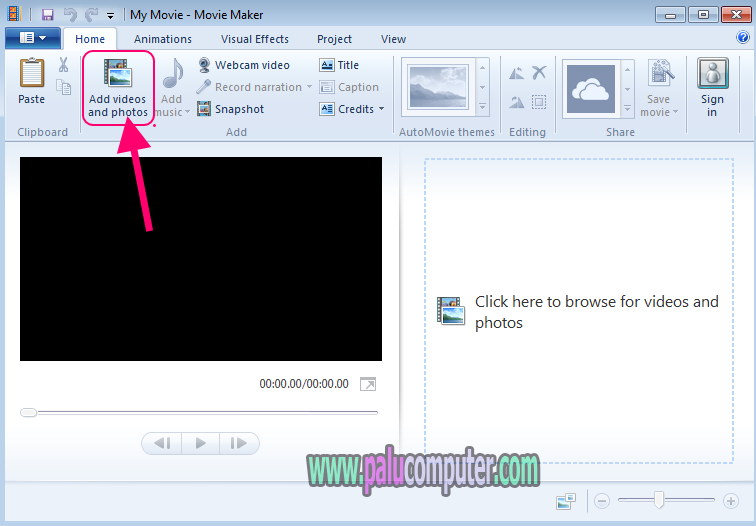The height and width of the screenshot is (526, 756).
Task: Click the Add music note icon
Action: (173, 73)
